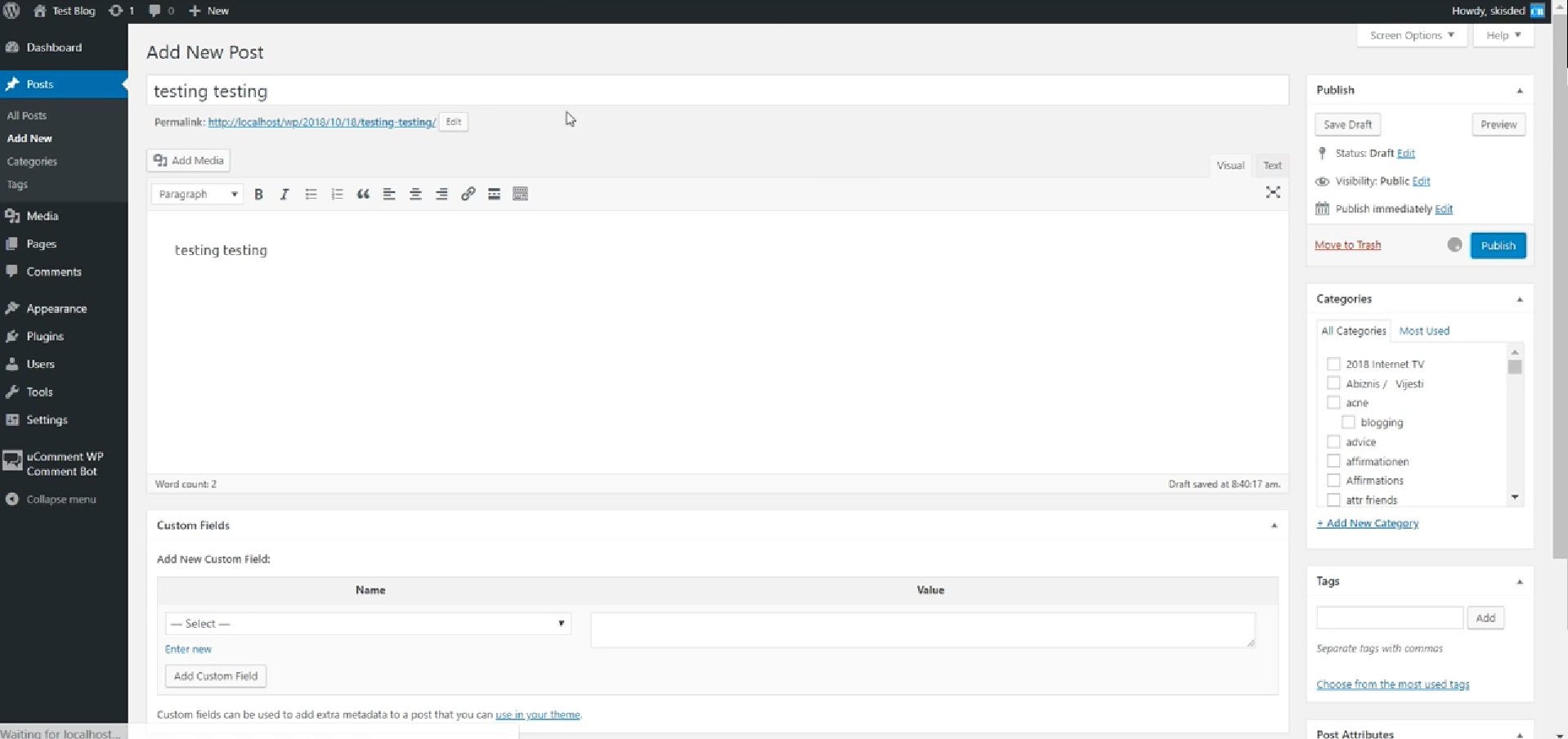This screenshot has width=1568, height=739.
Task: Collapse the Custom Fields box
Action: click(1274, 526)
